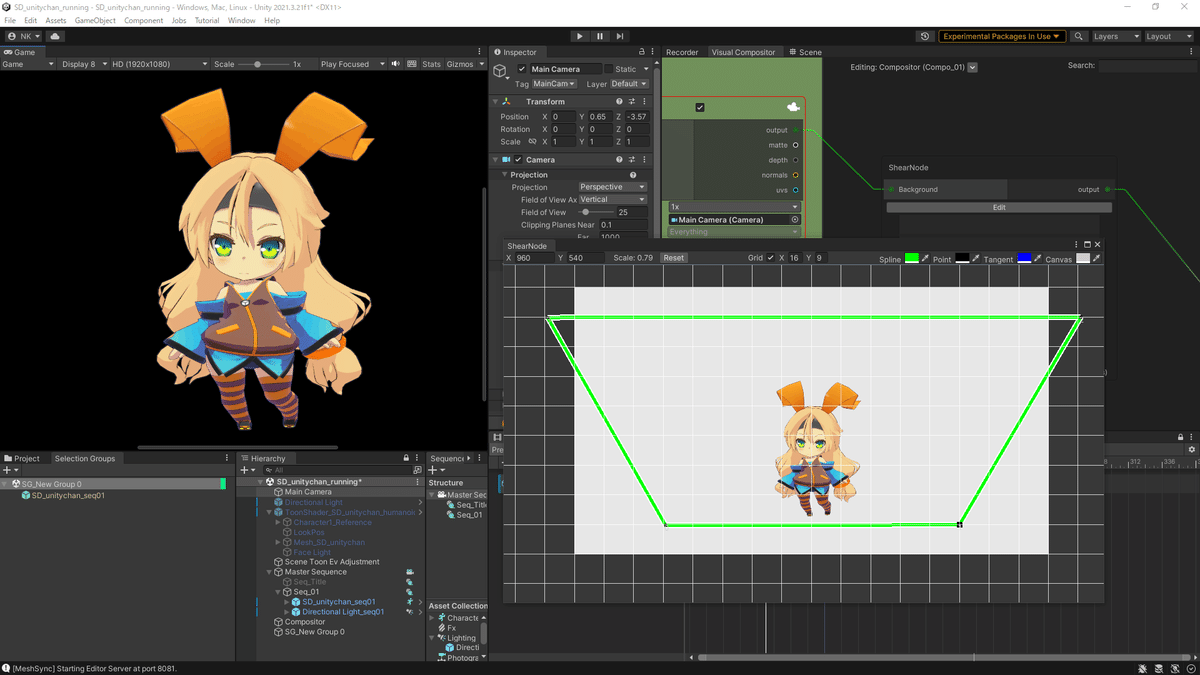
Task: Click the Step frame button
Action: tap(620, 36)
